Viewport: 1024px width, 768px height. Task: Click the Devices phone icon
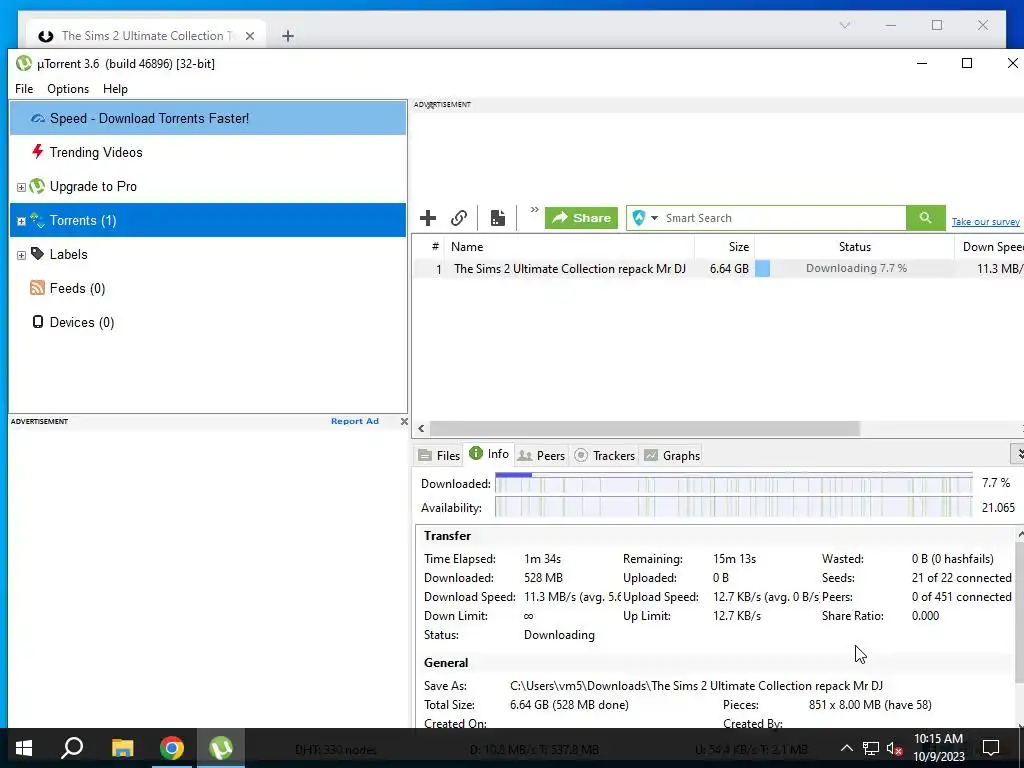(x=38, y=322)
